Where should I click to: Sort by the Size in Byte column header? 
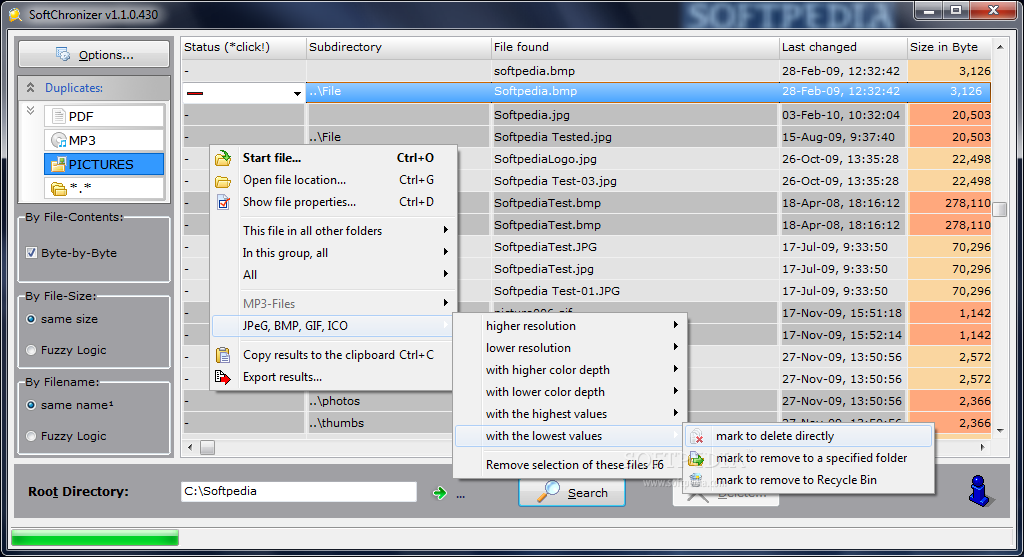(950, 47)
